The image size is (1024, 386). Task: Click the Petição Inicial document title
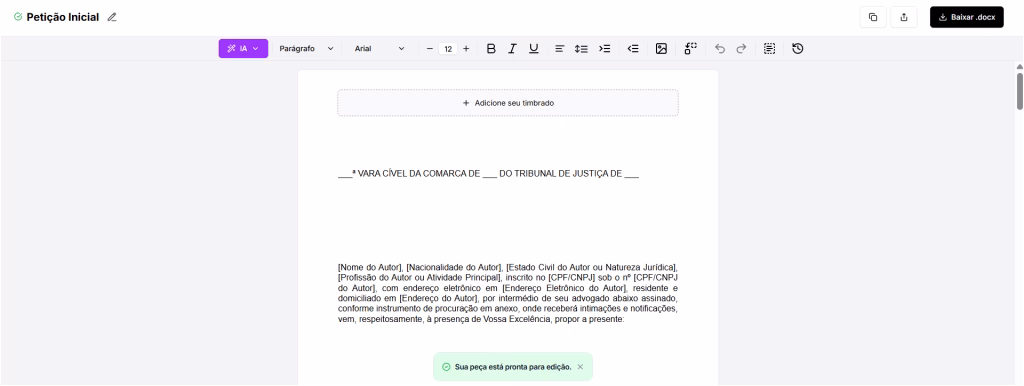click(63, 18)
